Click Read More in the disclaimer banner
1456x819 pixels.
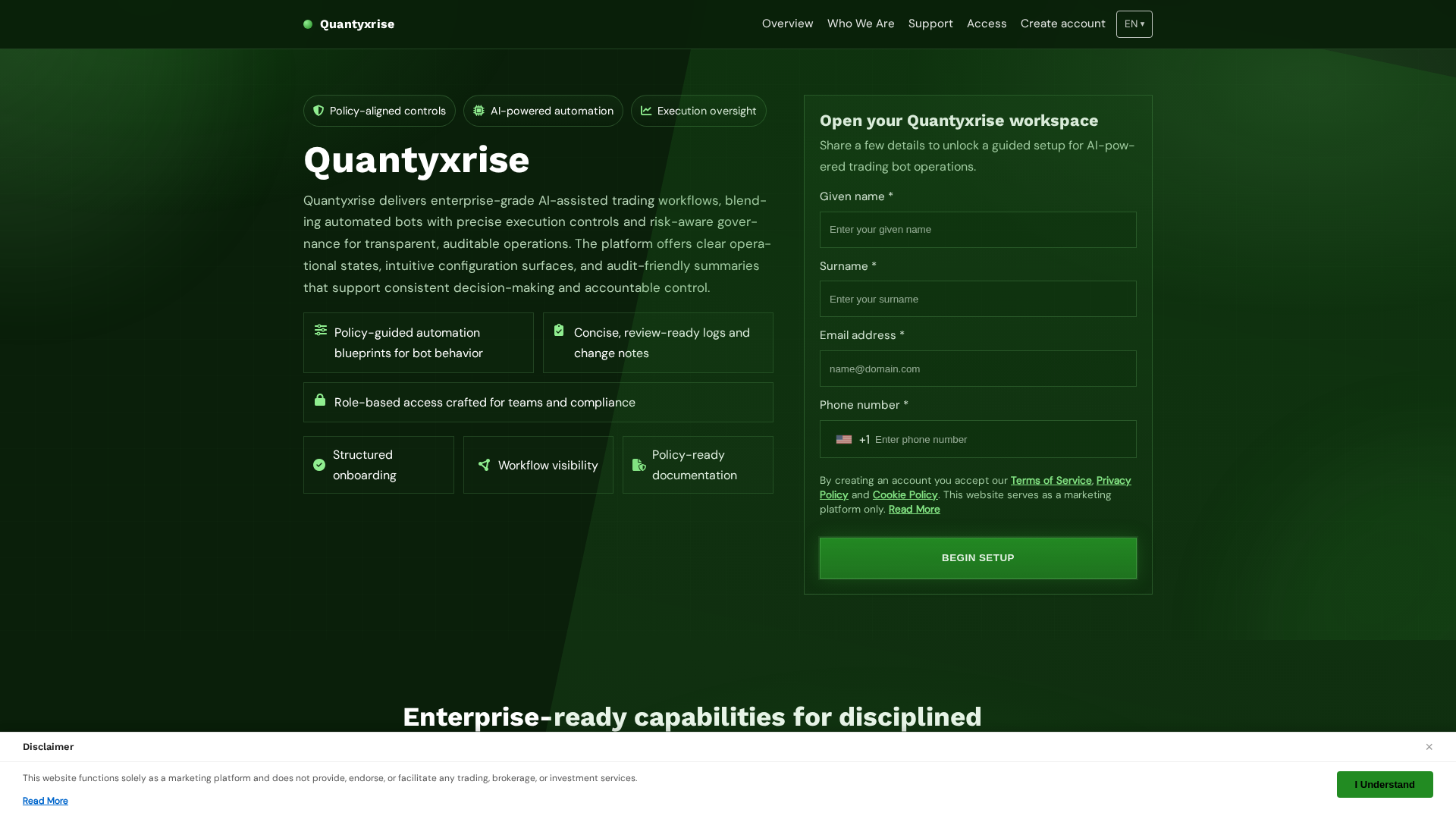45,801
